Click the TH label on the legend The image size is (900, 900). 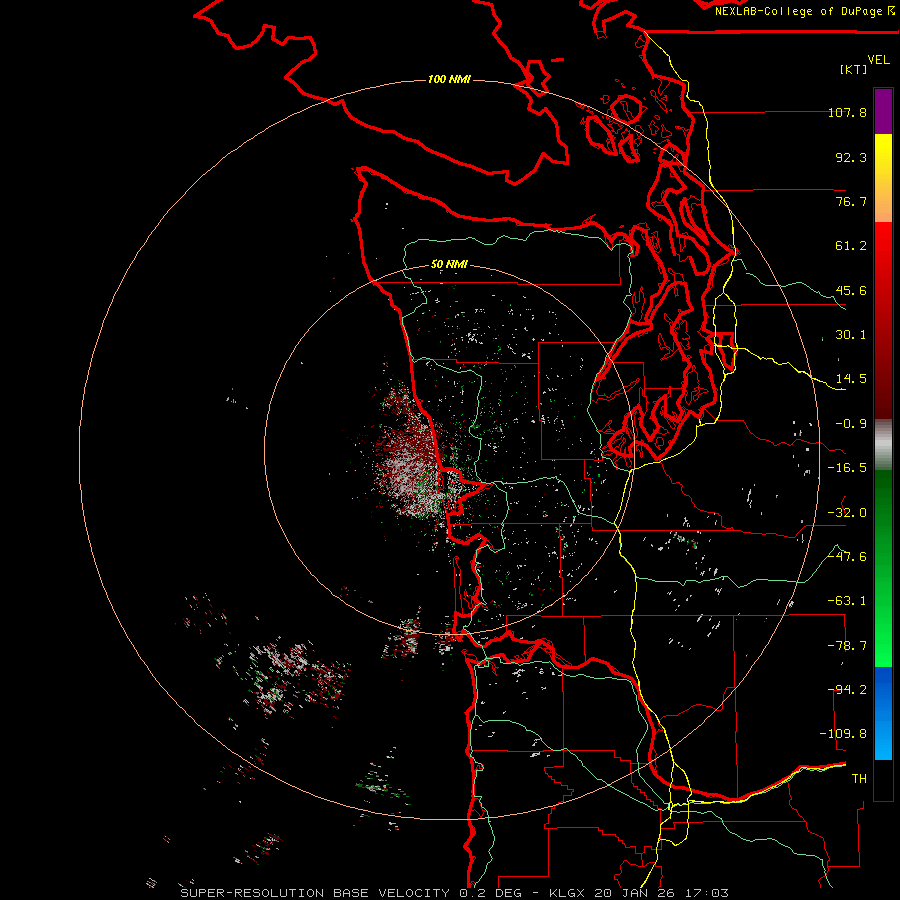pyautogui.click(x=859, y=779)
